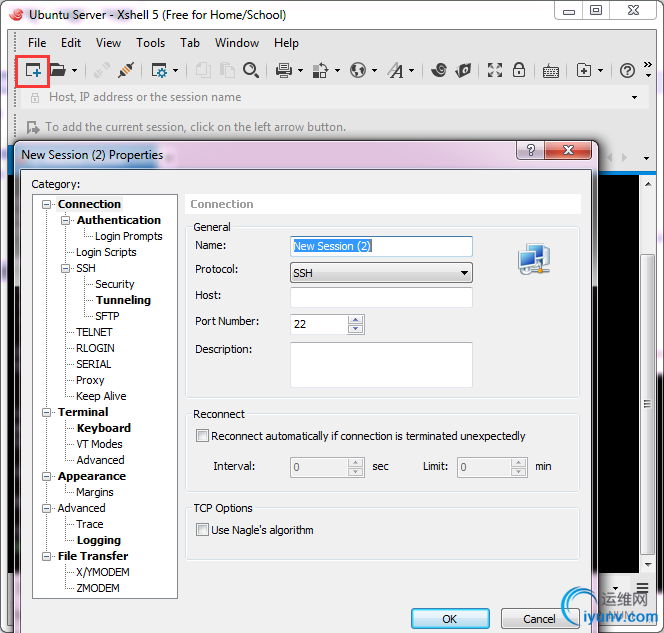Click the Open session folder icon

pos(58,70)
